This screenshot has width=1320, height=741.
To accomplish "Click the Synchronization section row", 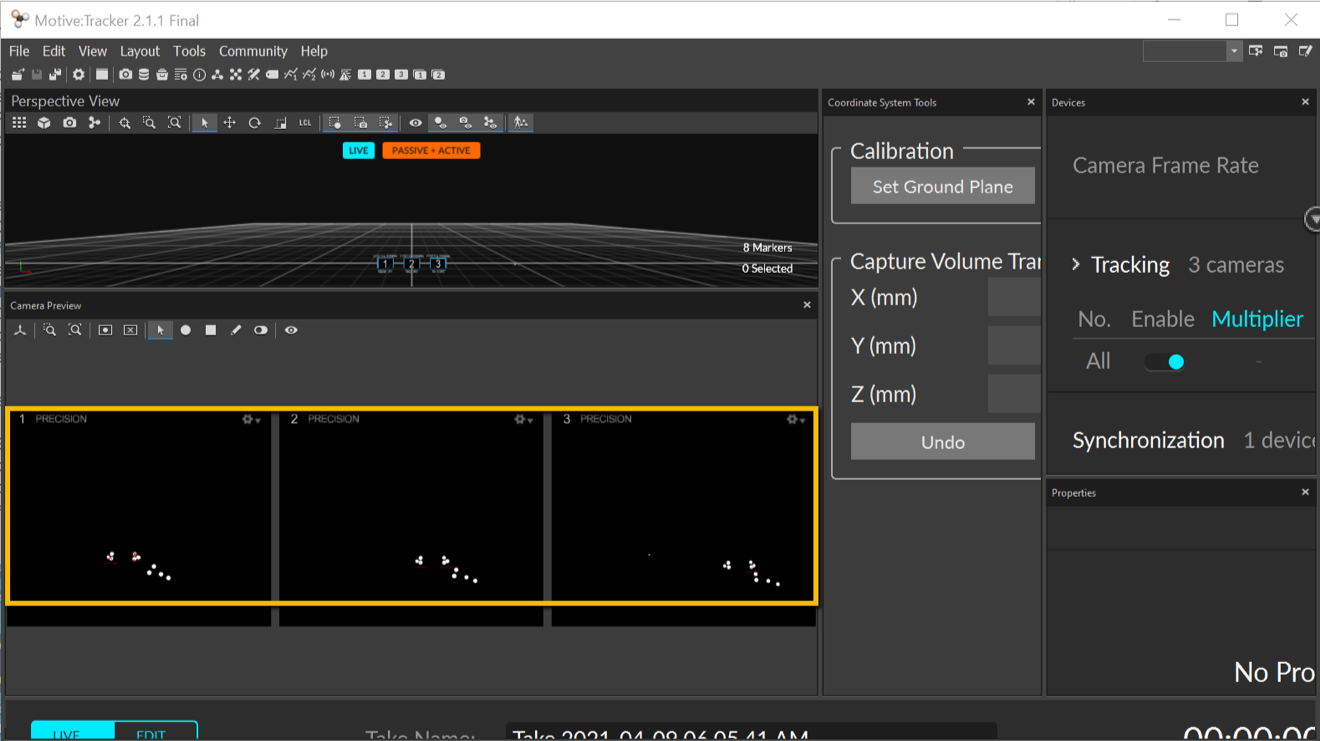I will (1182, 440).
